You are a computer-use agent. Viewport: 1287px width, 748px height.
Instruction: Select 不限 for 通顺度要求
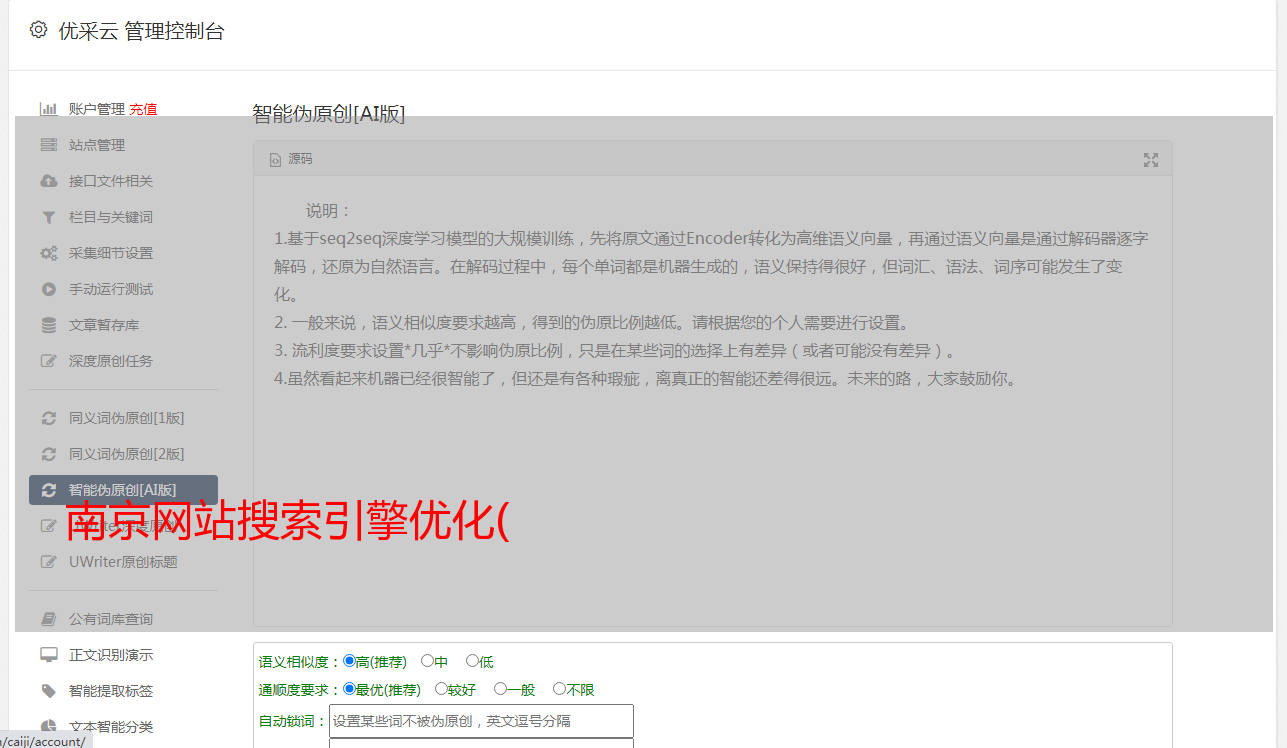pyautogui.click(x=559, y=689)
